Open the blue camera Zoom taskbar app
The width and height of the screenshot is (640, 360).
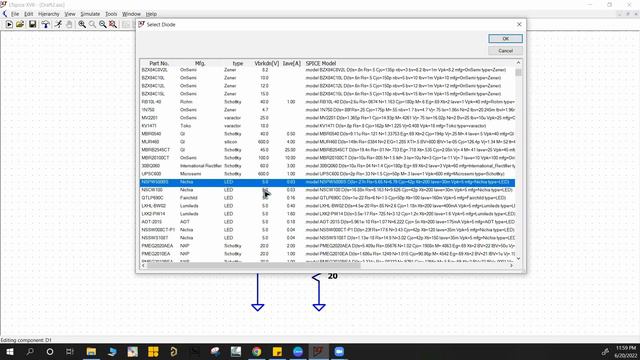click(x=339, y=351)
